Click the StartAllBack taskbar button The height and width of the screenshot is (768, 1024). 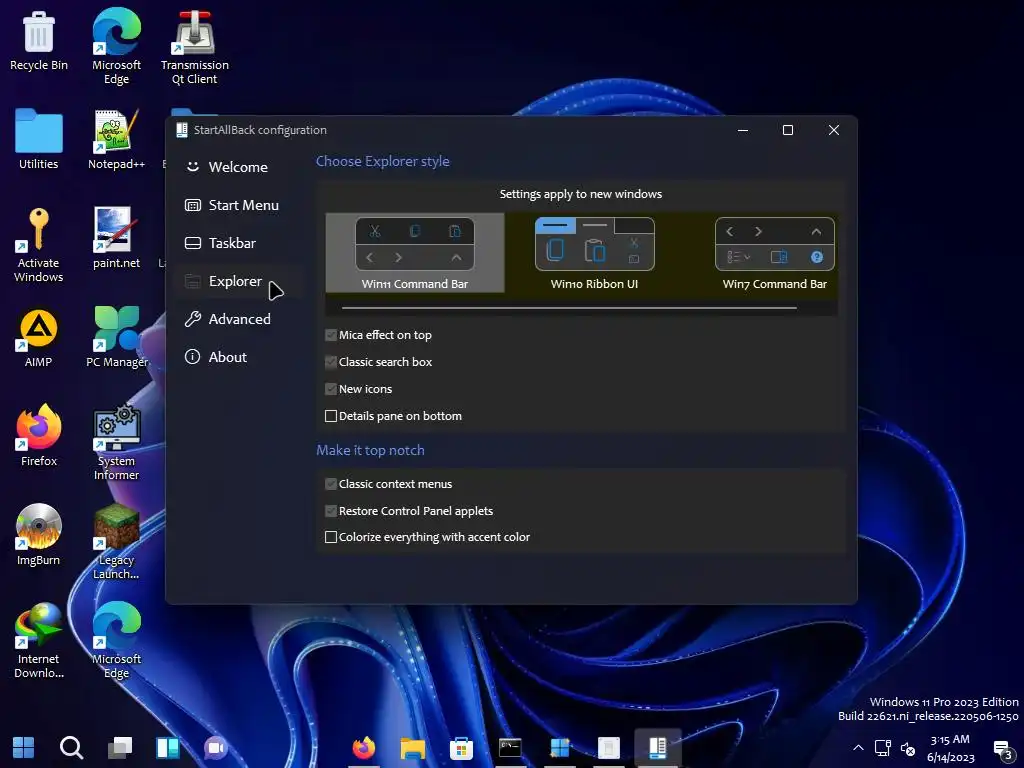click(657, 748)
